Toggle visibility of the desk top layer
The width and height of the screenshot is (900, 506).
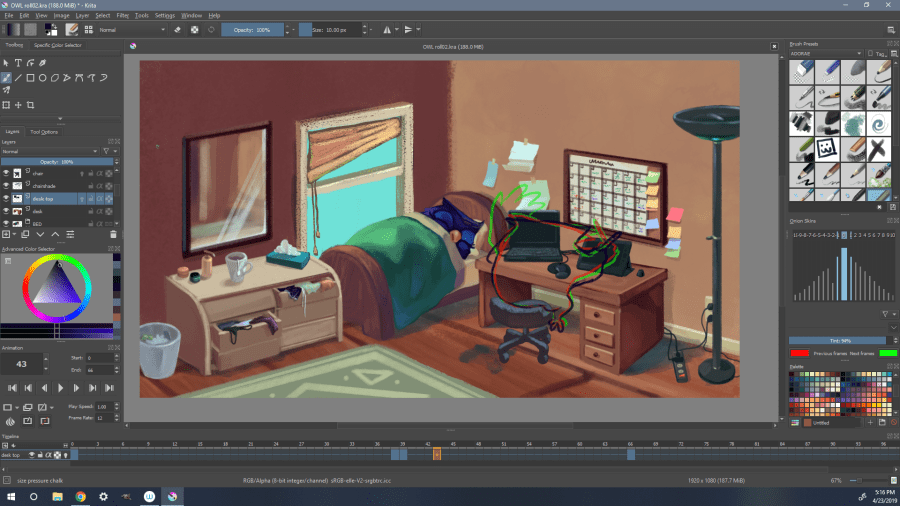[x=7, y=199]
